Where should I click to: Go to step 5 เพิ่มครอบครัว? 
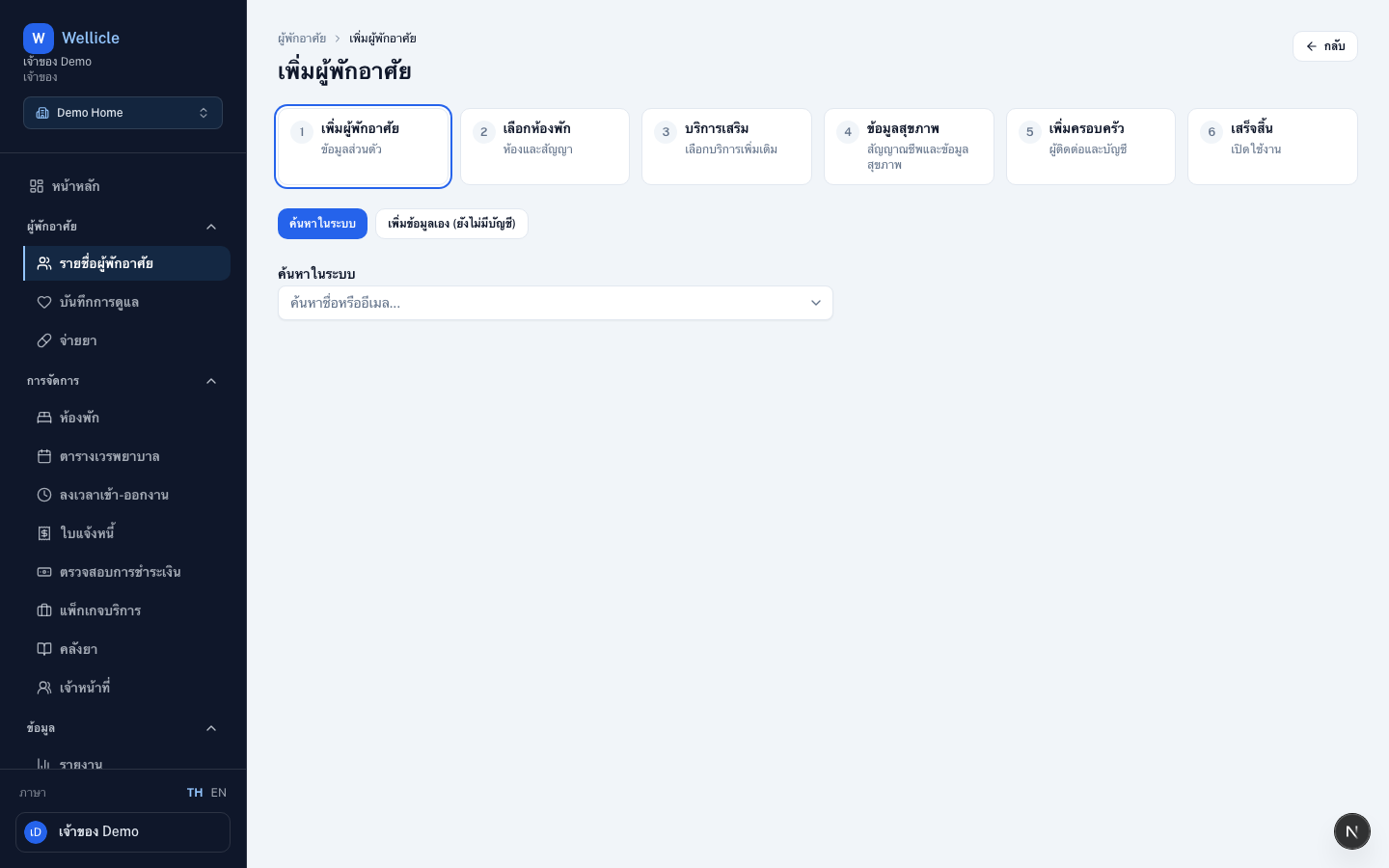(1091, 147)
